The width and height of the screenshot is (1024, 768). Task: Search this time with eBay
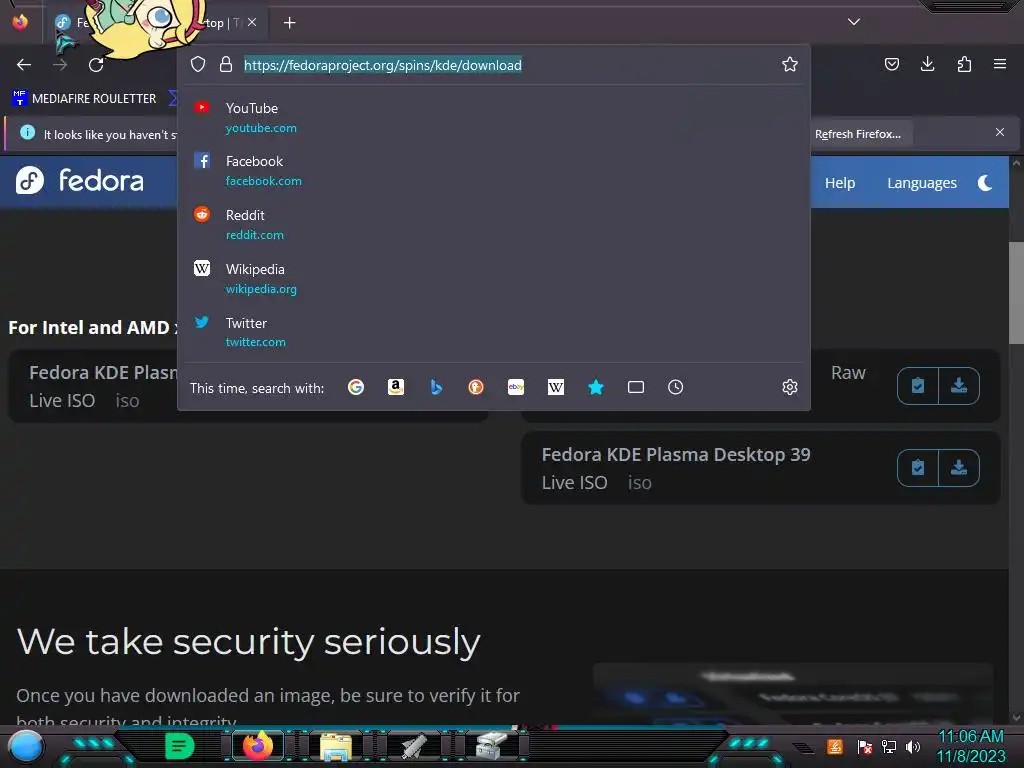(x=516, y=387)
